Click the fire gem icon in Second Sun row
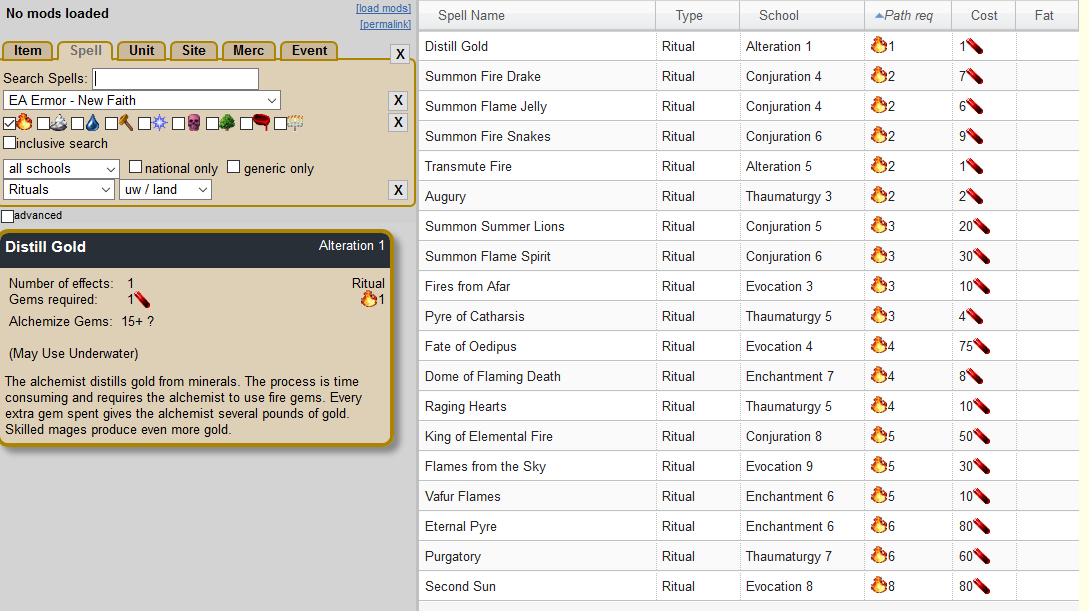This screenshot has width=1089, height=611. click(981, 586)
